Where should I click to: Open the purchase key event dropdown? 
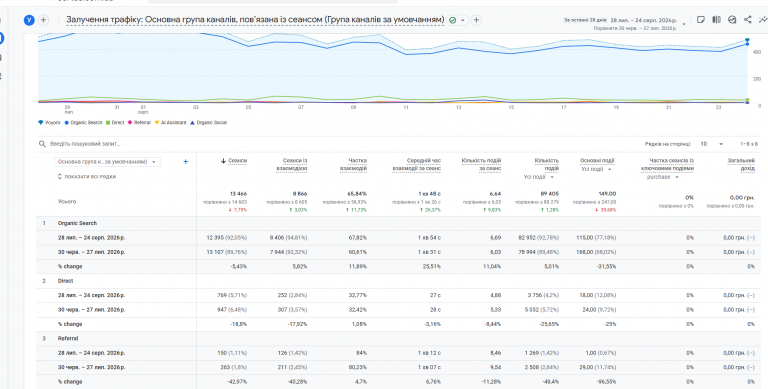[663, 177]
